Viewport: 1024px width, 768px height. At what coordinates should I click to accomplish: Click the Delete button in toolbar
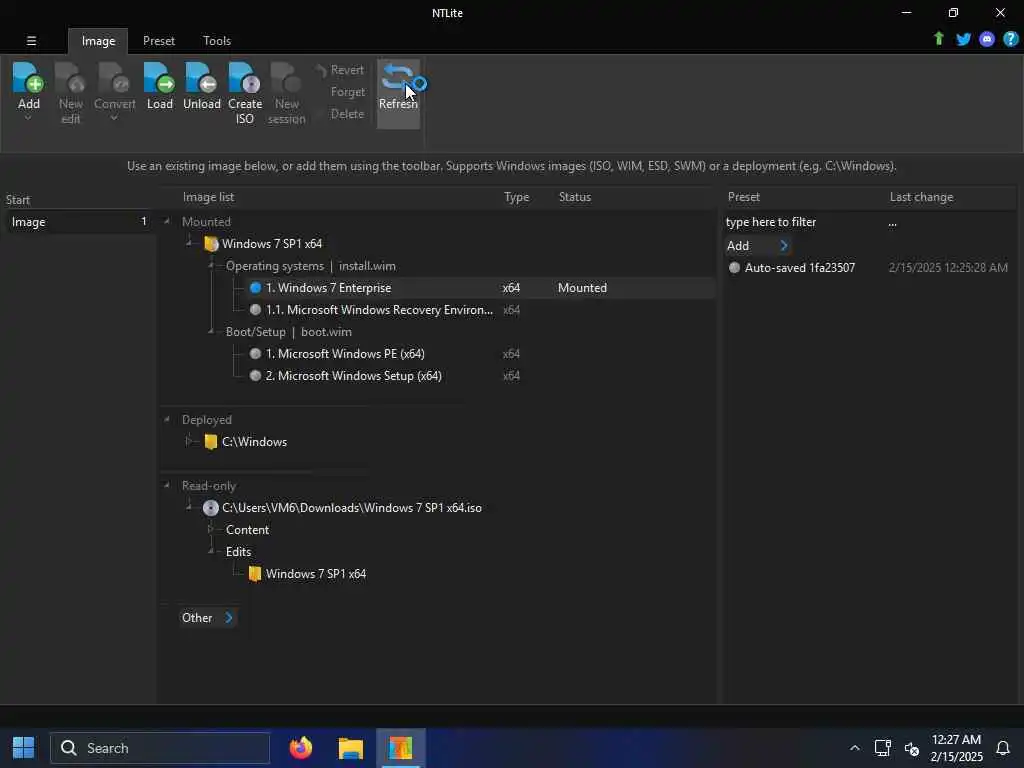347,114
